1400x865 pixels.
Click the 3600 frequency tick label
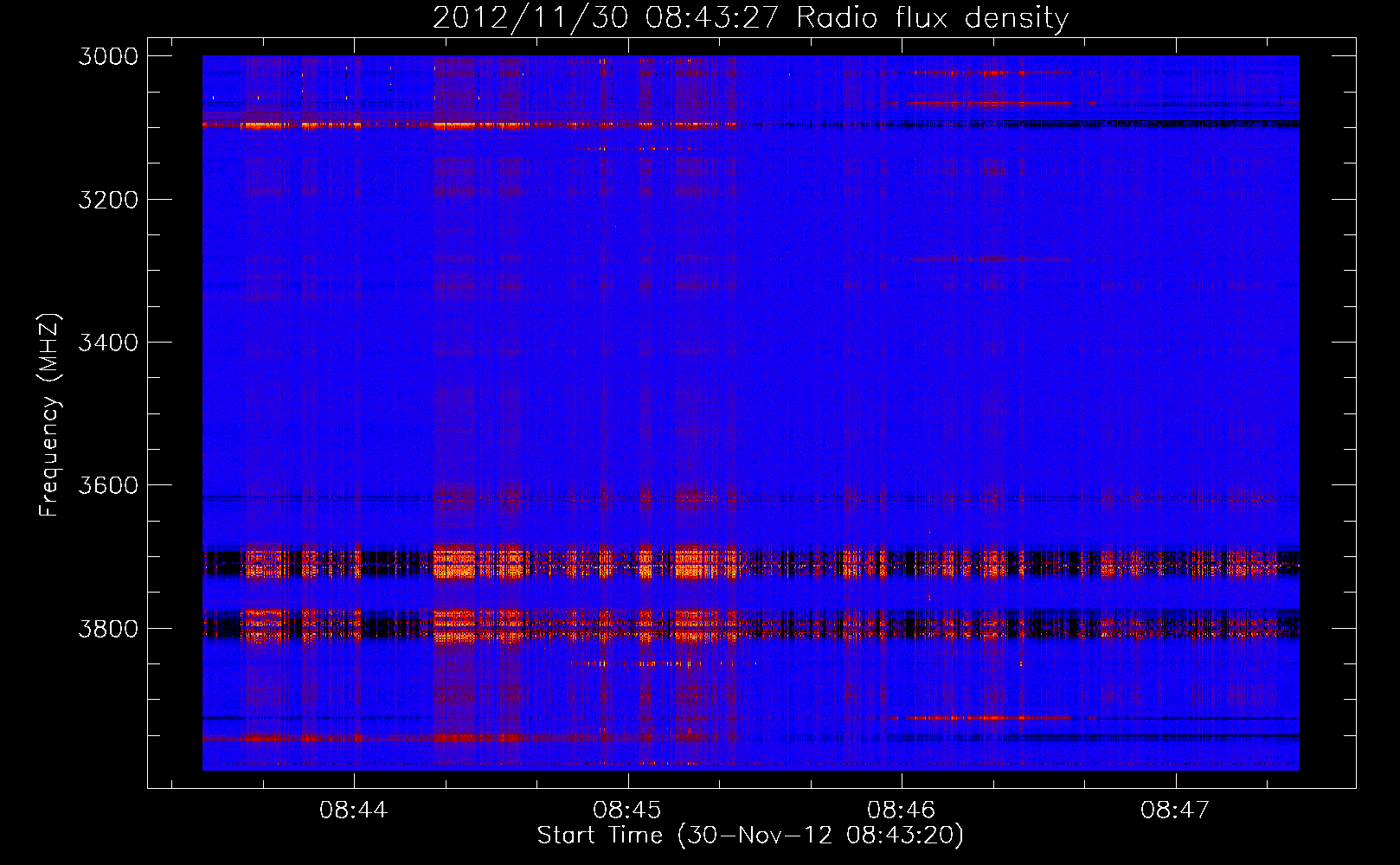coord(108,485)
